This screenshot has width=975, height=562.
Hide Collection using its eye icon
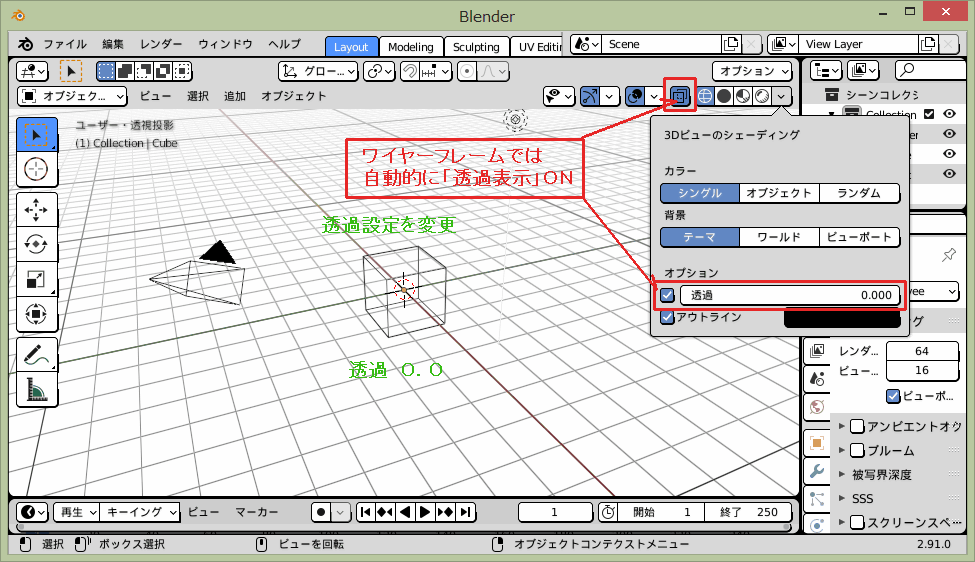click(x=949, y=114)
